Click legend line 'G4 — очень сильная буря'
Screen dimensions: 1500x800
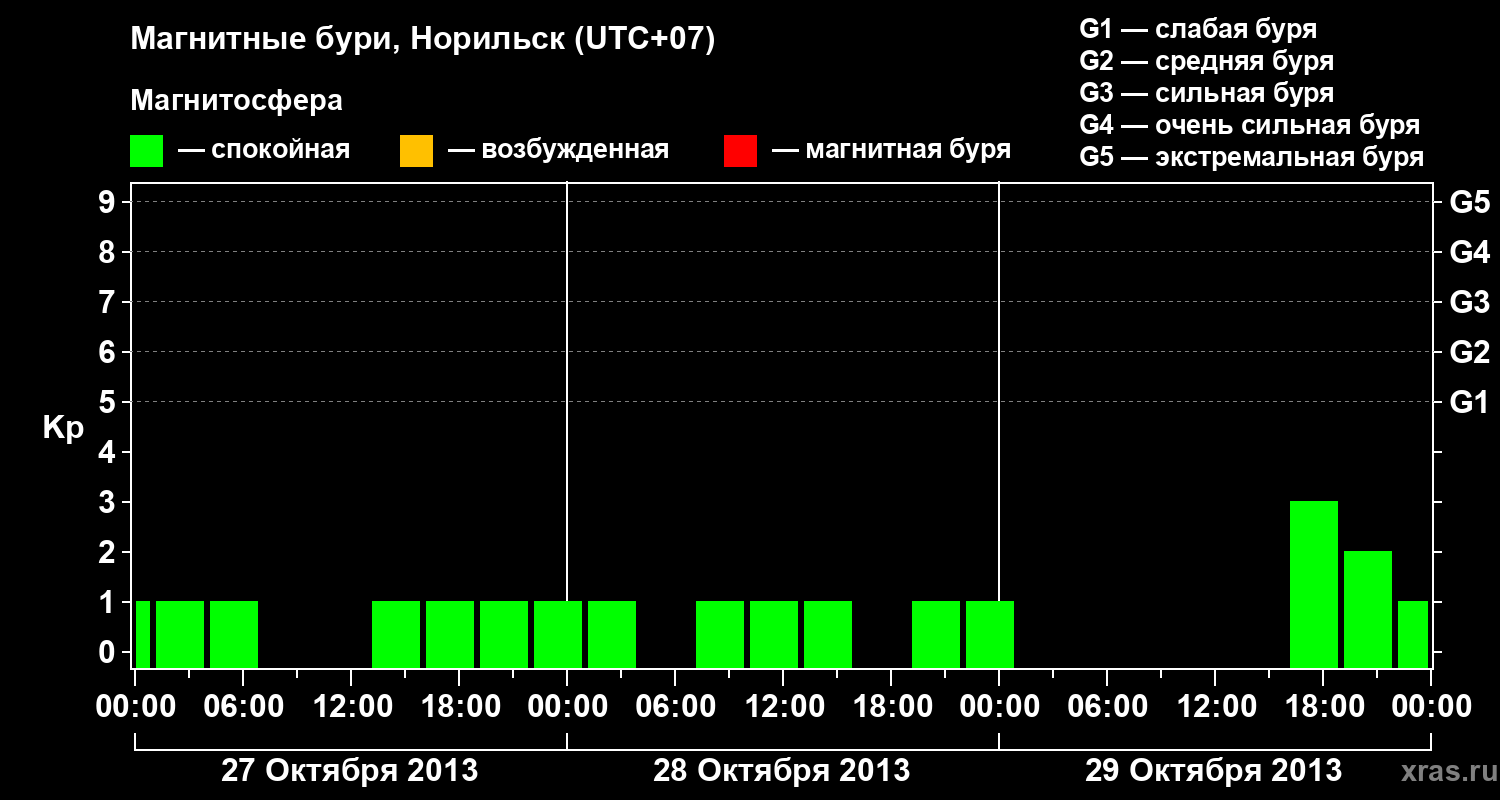click(x=1250, y=125)
